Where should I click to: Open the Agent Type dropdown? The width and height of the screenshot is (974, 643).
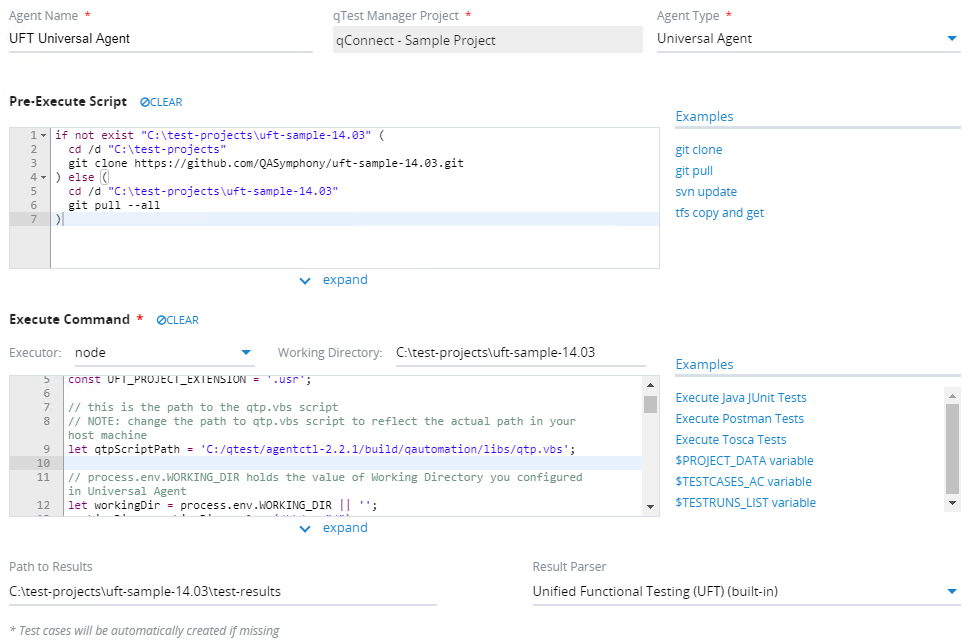pos(951,39)
